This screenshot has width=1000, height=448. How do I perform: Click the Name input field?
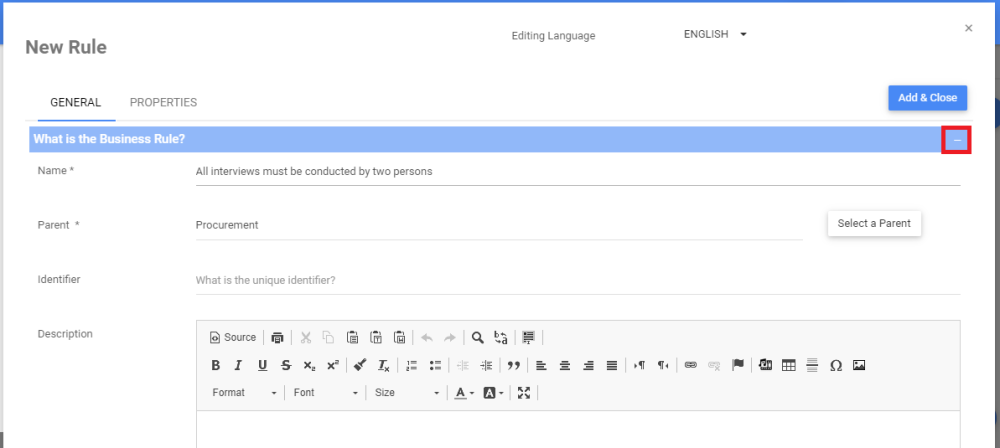(x=578, y=172)
